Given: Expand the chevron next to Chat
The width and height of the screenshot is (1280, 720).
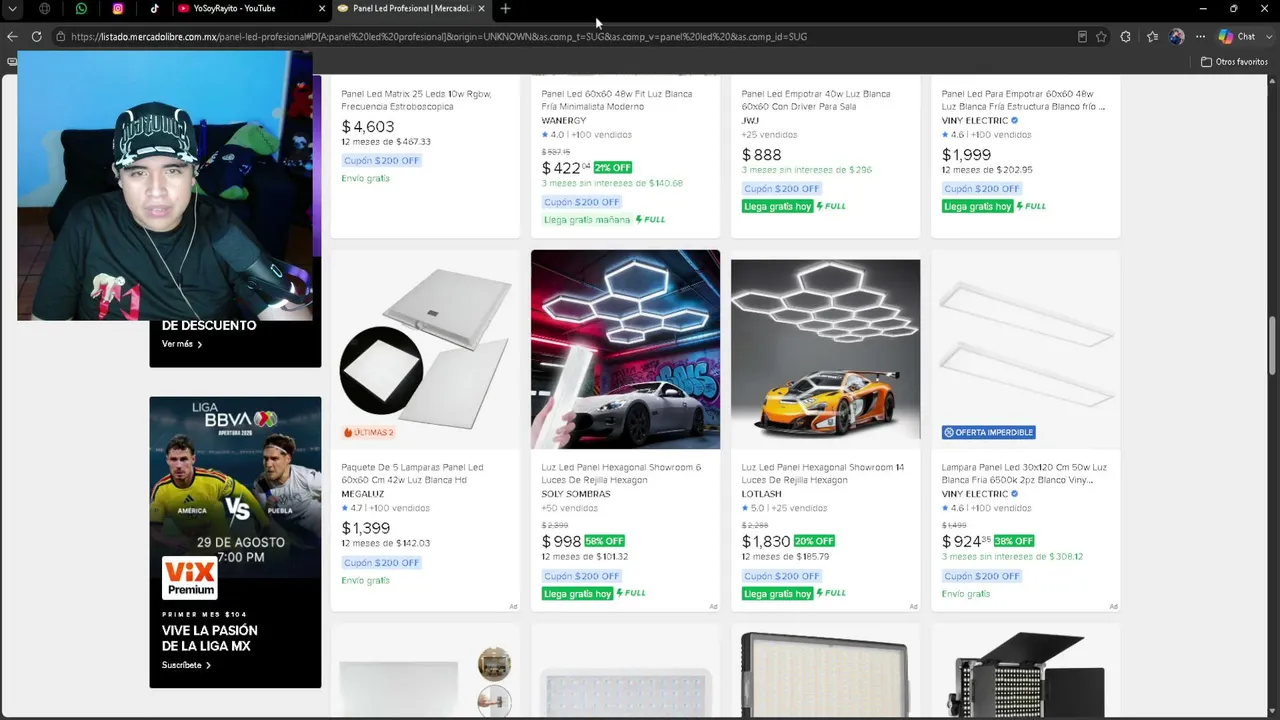Looking at the screenshot, I should (x=1267, y=37).
